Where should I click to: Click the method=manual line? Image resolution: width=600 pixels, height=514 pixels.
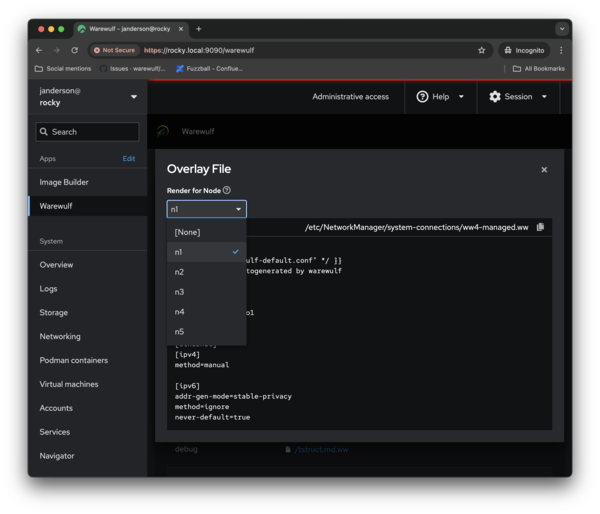point(202,365)
